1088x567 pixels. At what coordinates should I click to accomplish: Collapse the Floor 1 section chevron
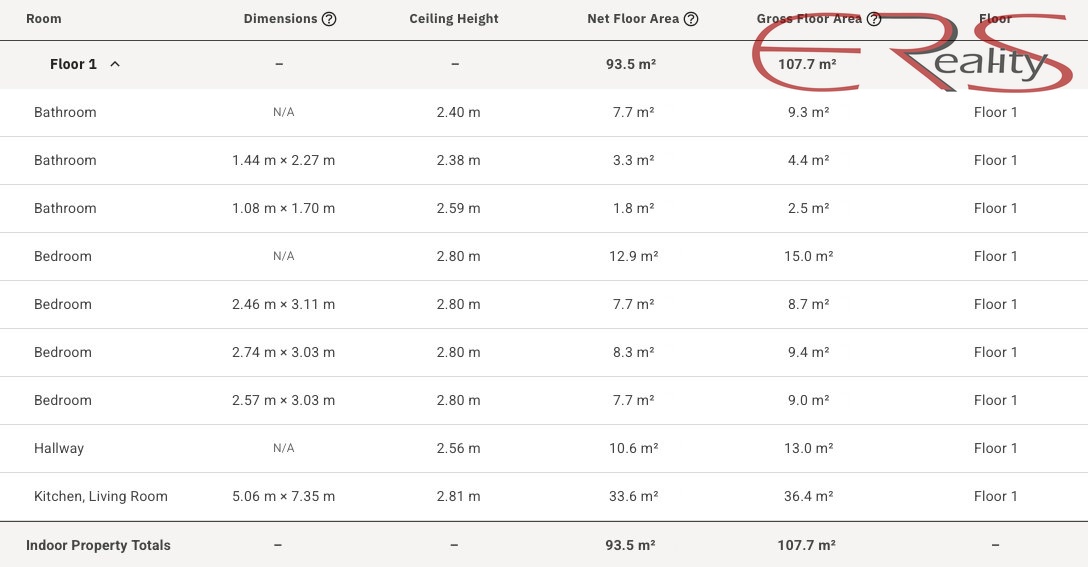pyautogui.click(x=115, y=64)
